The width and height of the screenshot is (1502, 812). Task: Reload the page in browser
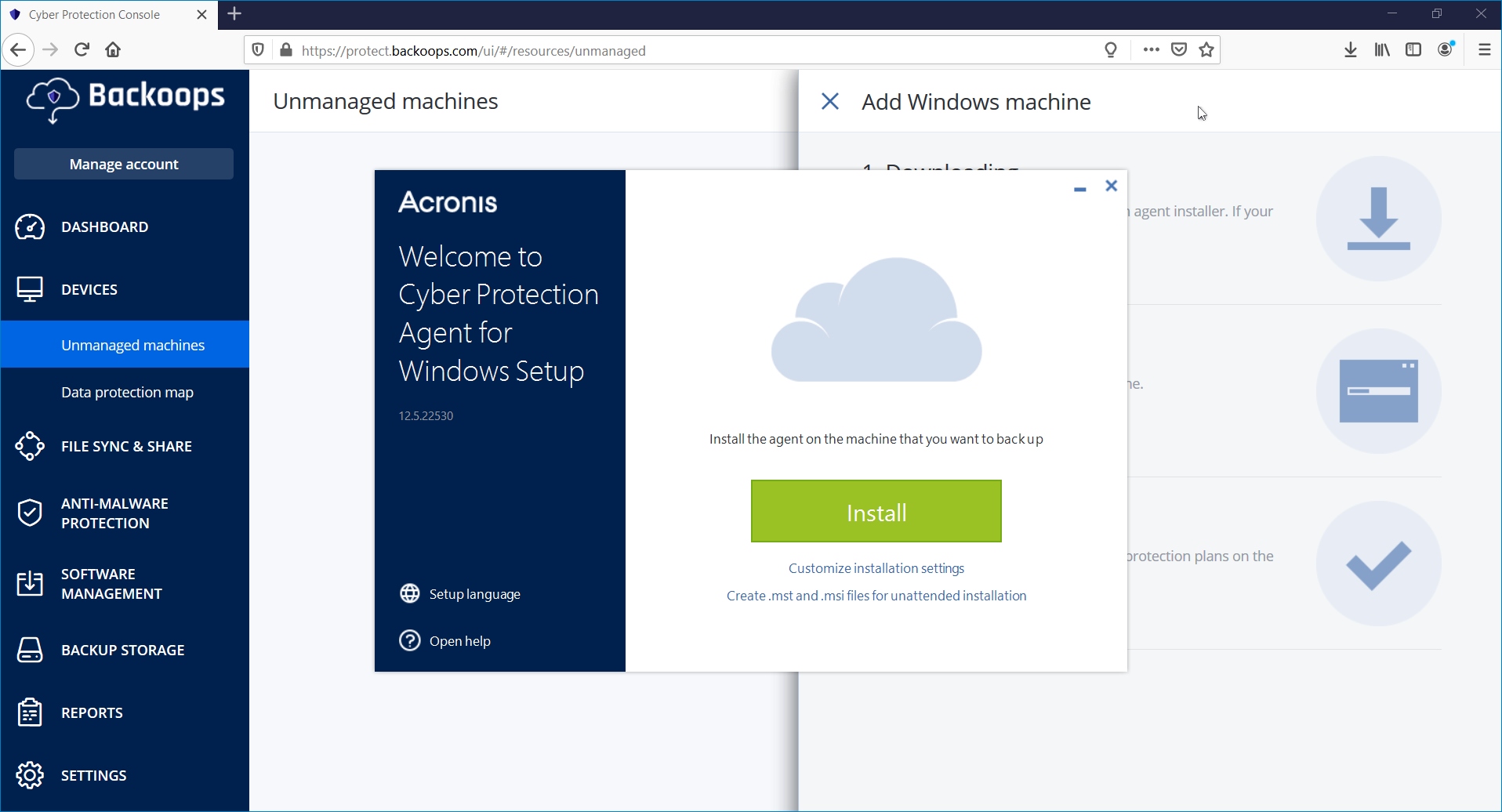point(82,50)
